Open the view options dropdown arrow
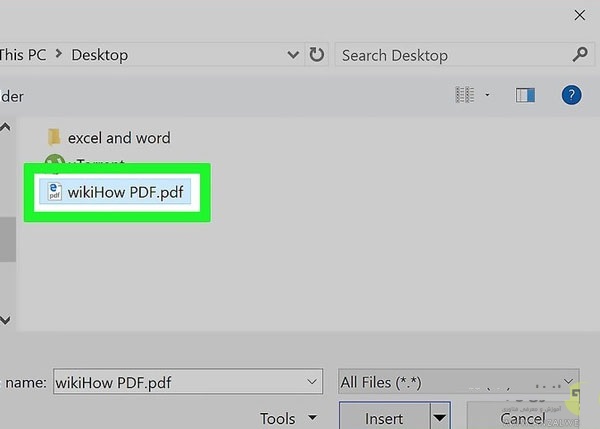The image size is (600, 429). [x=488, y=95]
